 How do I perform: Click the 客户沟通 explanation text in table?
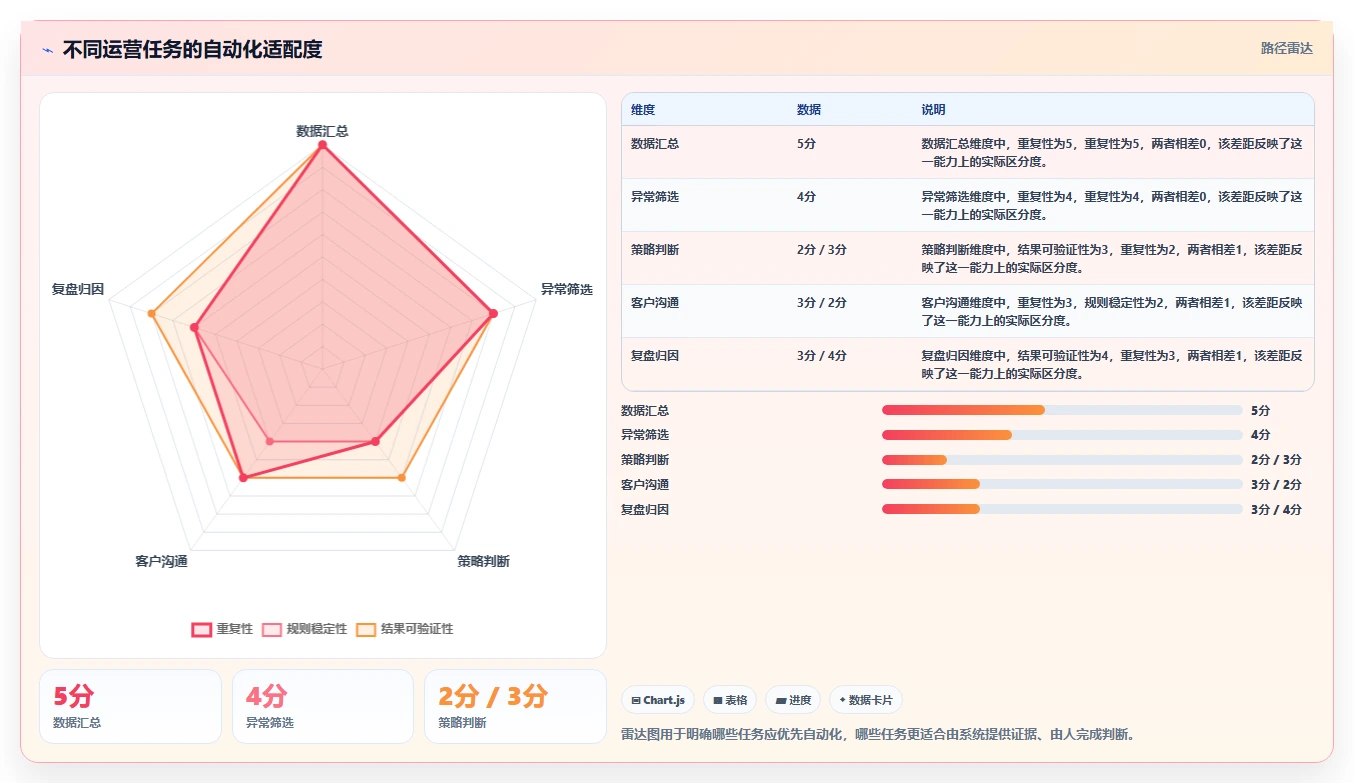[1112, 311]
